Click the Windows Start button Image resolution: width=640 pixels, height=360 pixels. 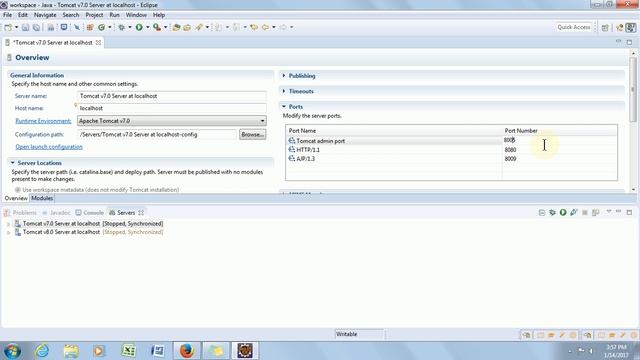coord(12,351)
